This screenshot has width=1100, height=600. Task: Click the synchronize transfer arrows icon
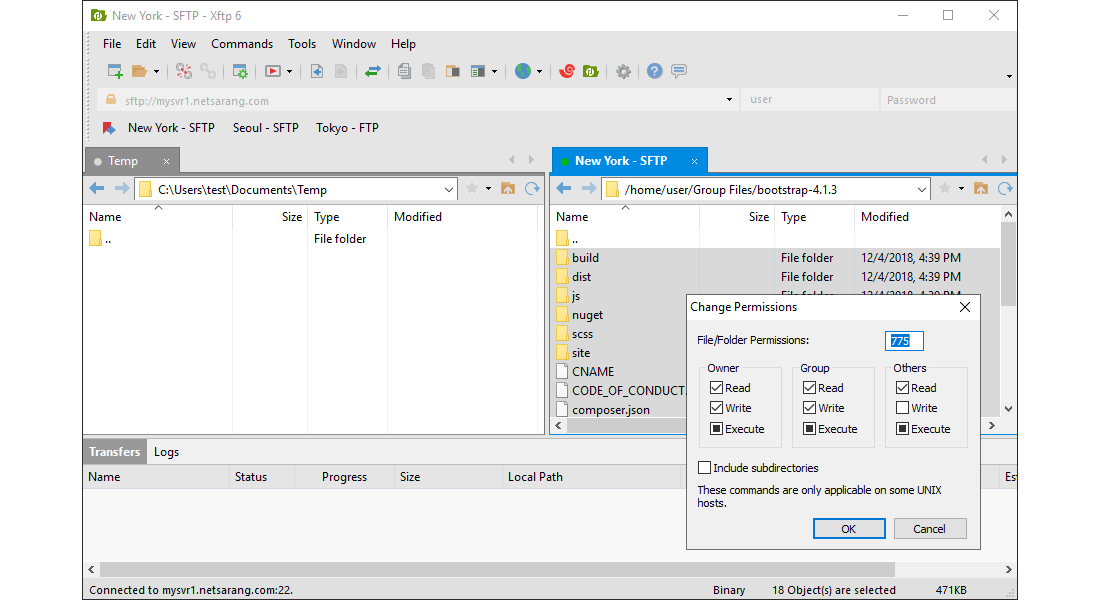[x=373, y=72]
